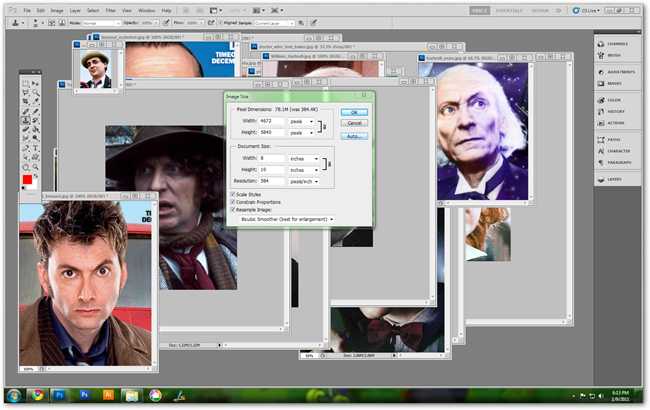650x410 pixels.
Task: Toggle Resample Image checkbox
Action: click(233, 209)
